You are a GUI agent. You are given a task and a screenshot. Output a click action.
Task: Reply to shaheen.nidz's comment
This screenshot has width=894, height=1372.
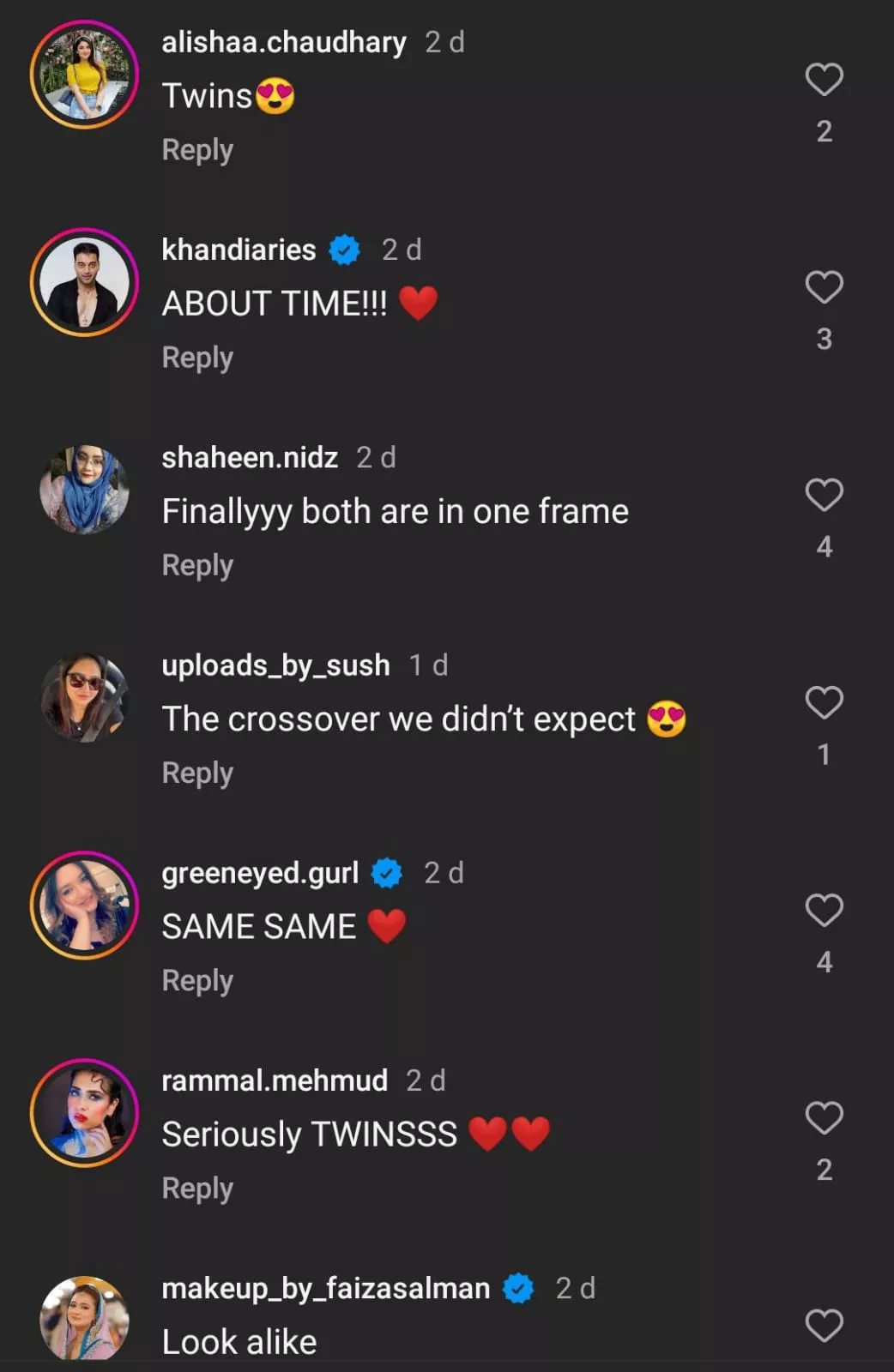(x=197, y=565)
